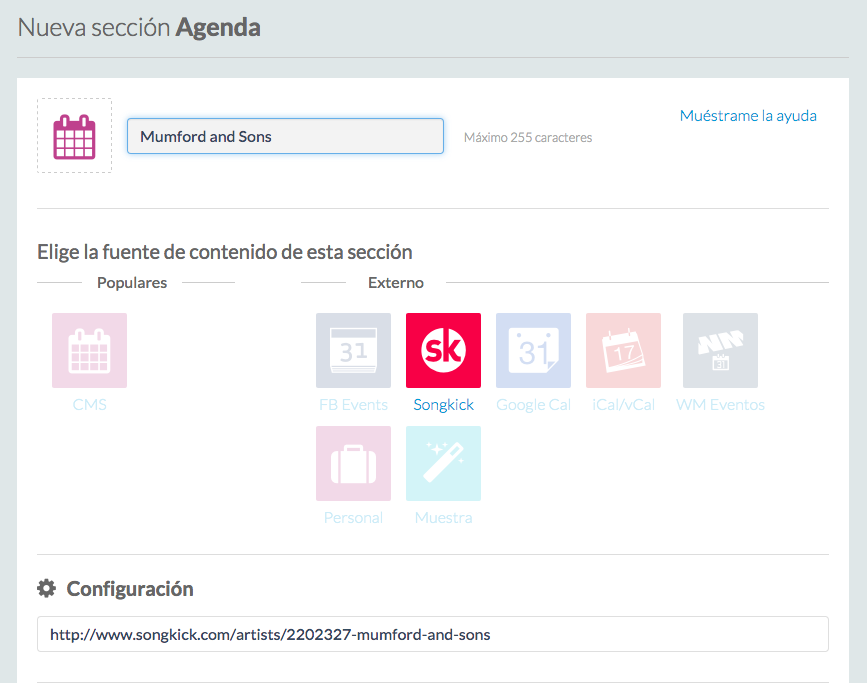Click the Songkick text label
Image resolution: width=867 pixels, height=683 pixels.
pyautogui.click(x=443, y=405)
